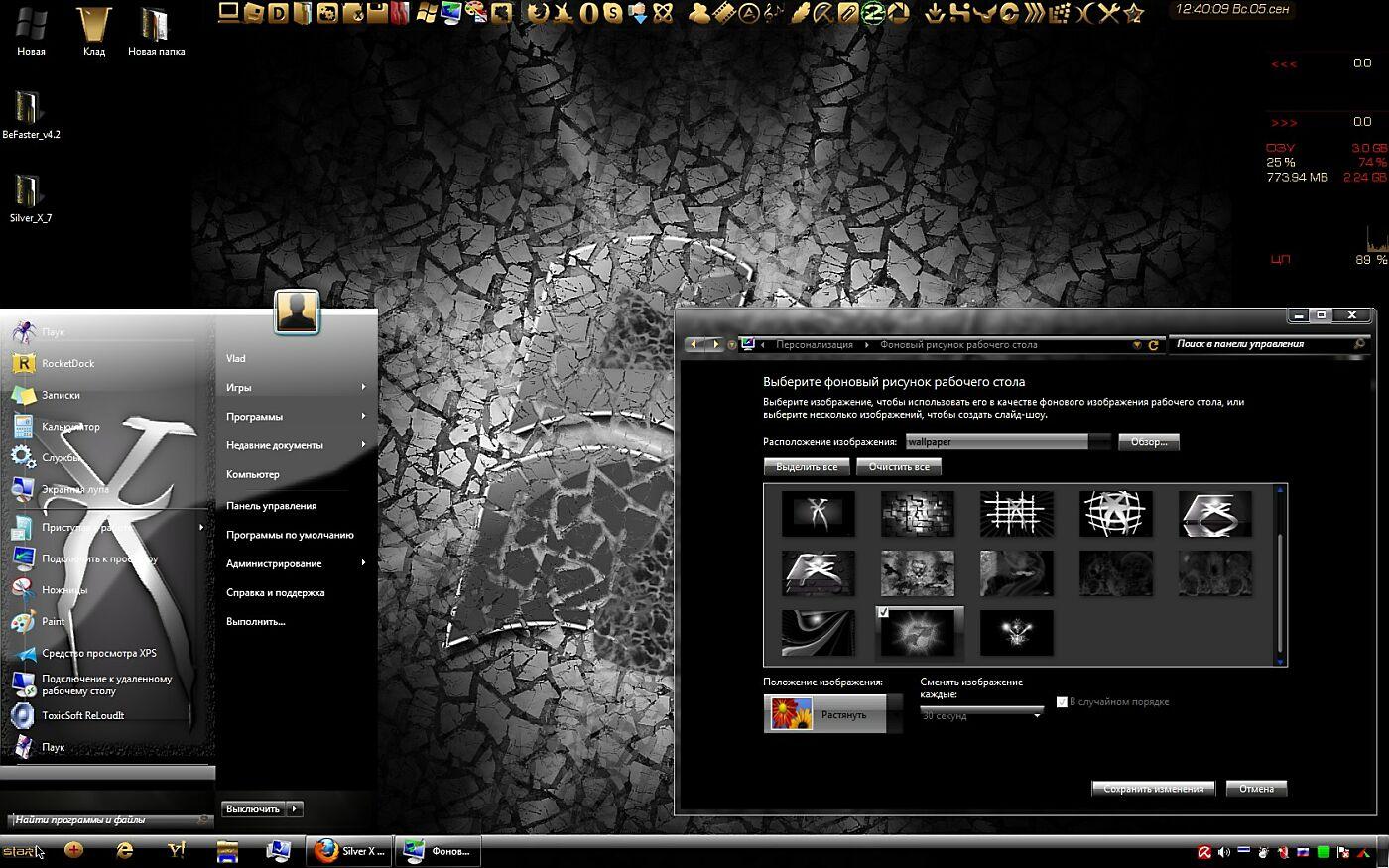The width and height of the screenshot is (1389, 868).
Task: Launch ToxicSoft ReLoudIt
Action: (107, 715)
